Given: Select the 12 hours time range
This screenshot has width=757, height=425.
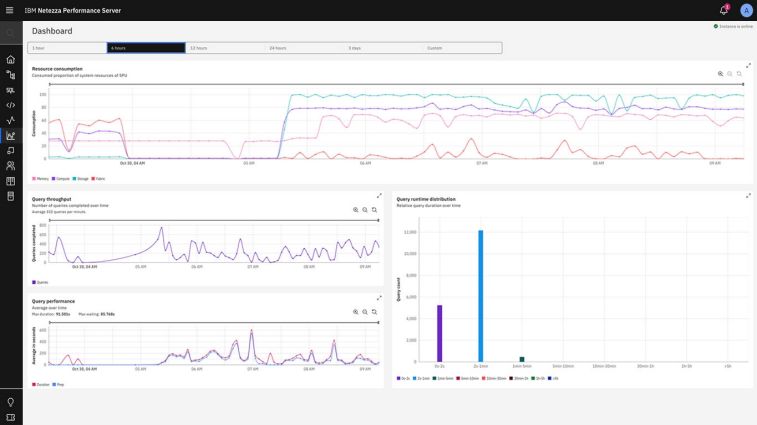Looking at the screenshot, I should [225, 48].
